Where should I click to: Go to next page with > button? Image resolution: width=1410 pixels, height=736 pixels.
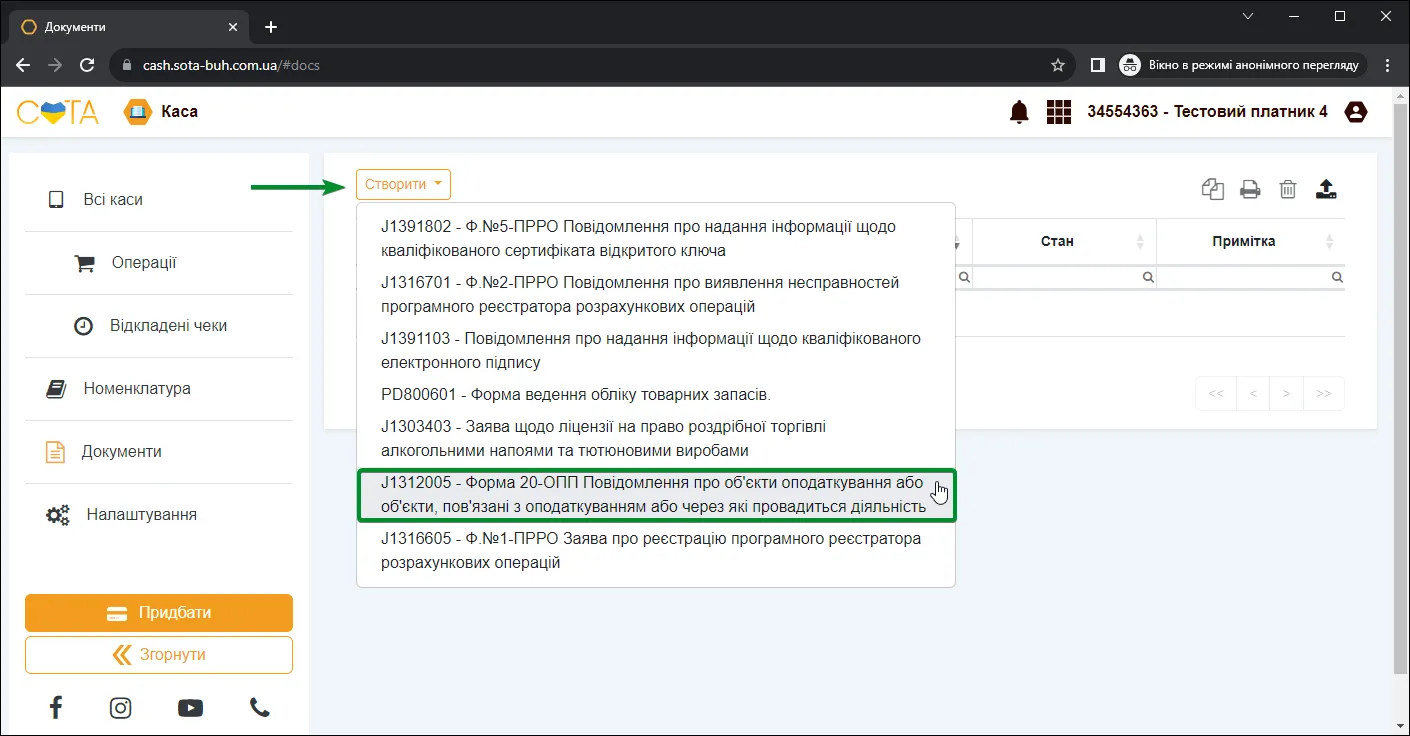tap(1286, 393)
